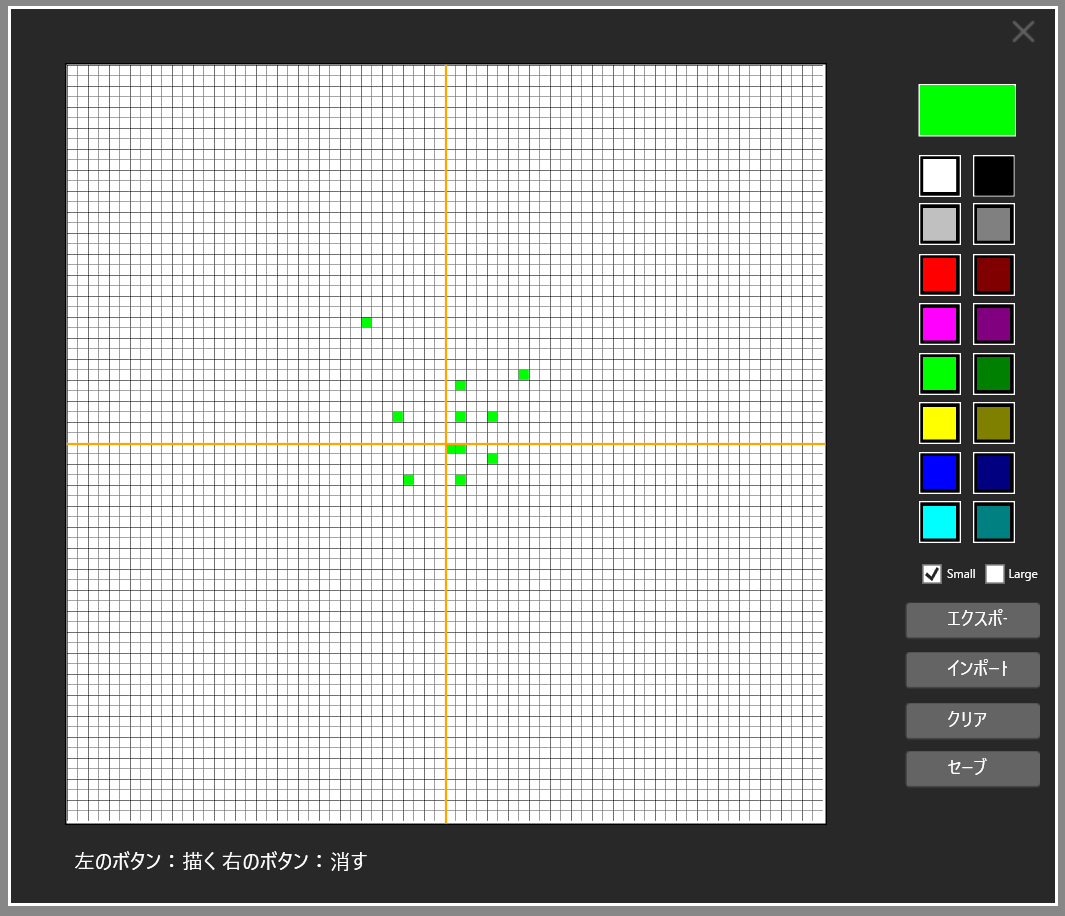This screenshot has width=1065, height=916.
Task: Select the navy color swatch
Action: click(x=994, y=473)
